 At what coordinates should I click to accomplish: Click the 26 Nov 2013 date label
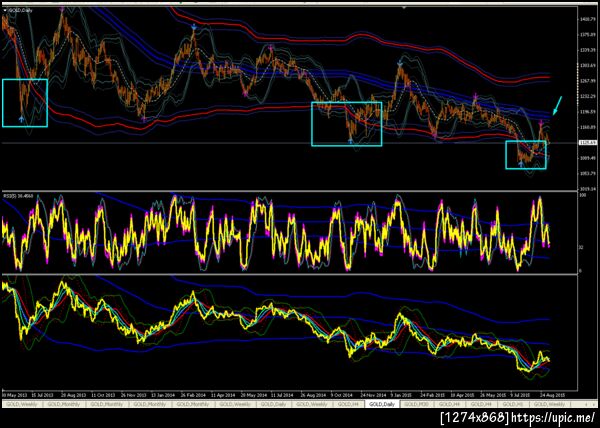click(134, 394)
